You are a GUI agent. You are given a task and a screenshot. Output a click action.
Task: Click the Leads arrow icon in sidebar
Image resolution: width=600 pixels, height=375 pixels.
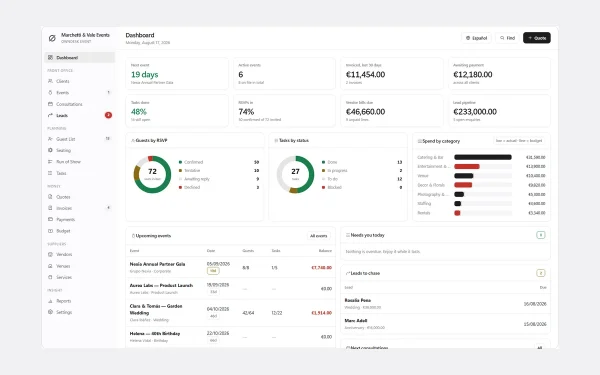(x=50, y=115)
